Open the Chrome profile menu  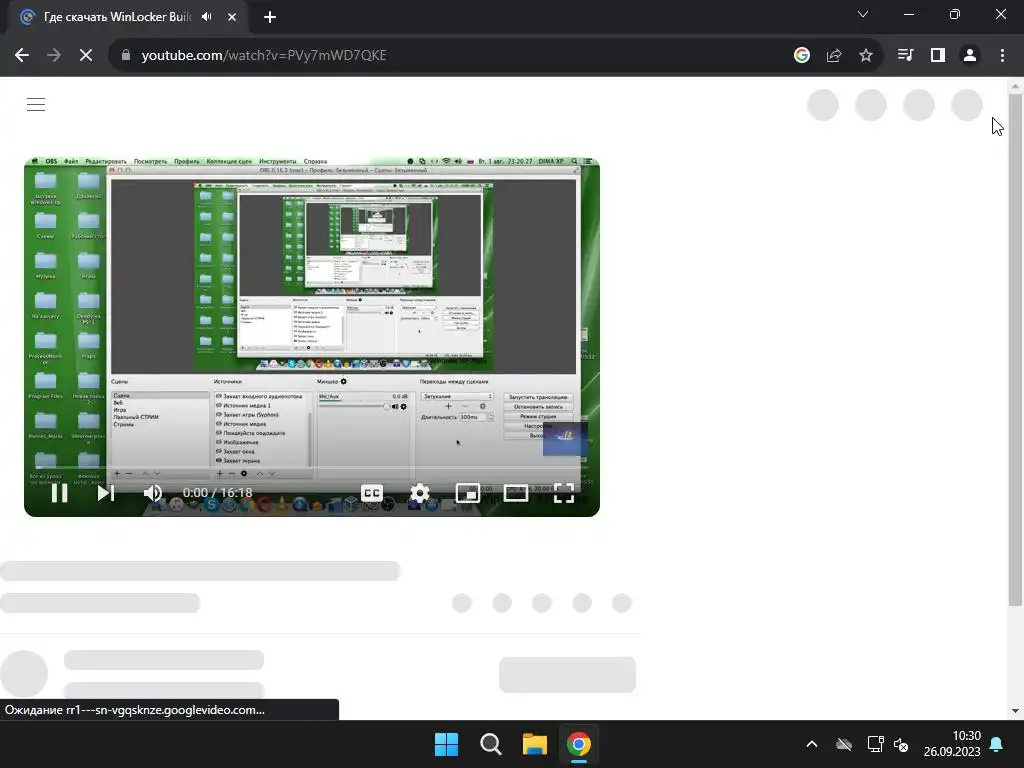click(970, 56)
